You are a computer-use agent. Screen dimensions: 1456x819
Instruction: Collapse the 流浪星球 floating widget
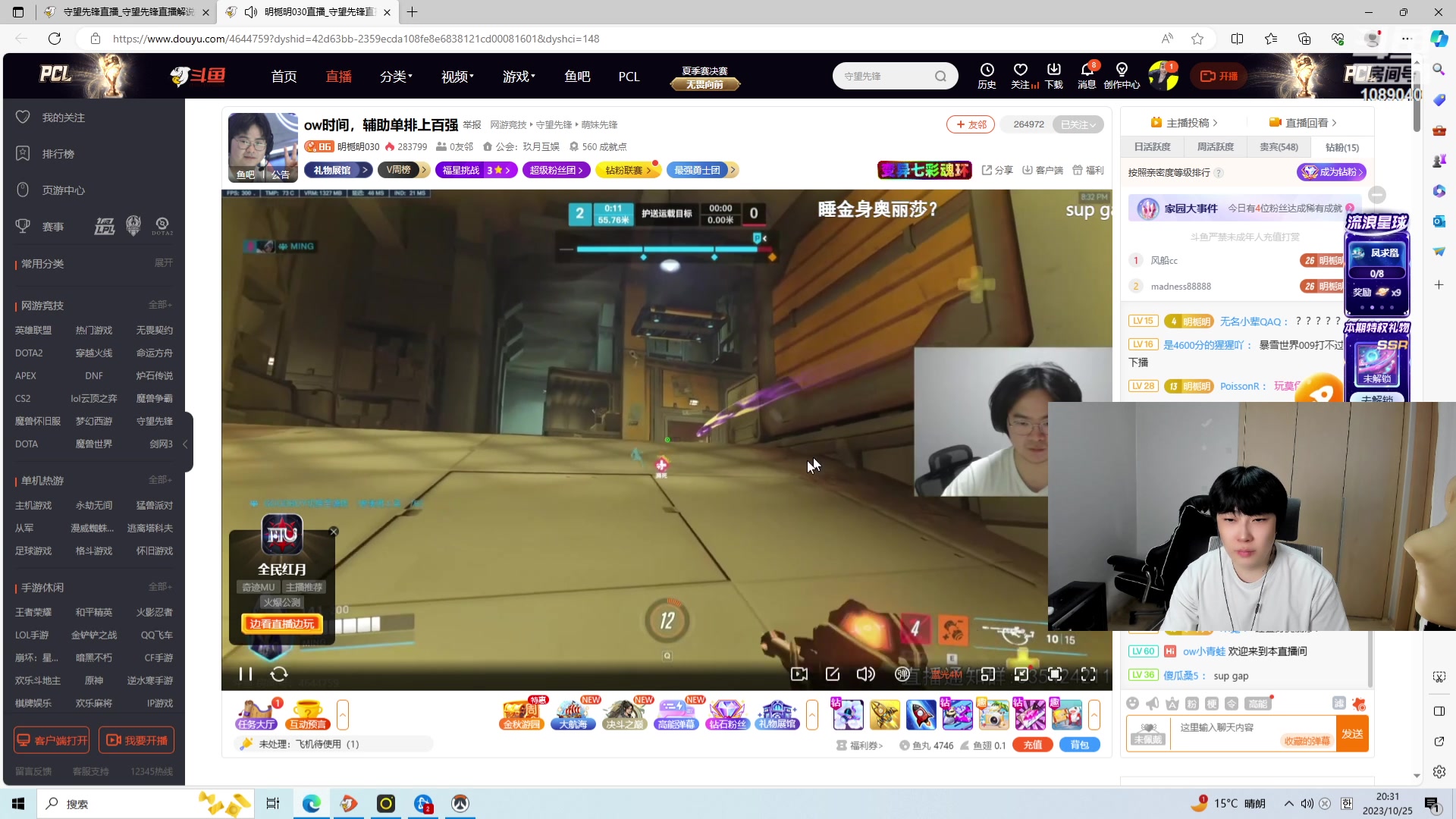(x=1378, y=195)
